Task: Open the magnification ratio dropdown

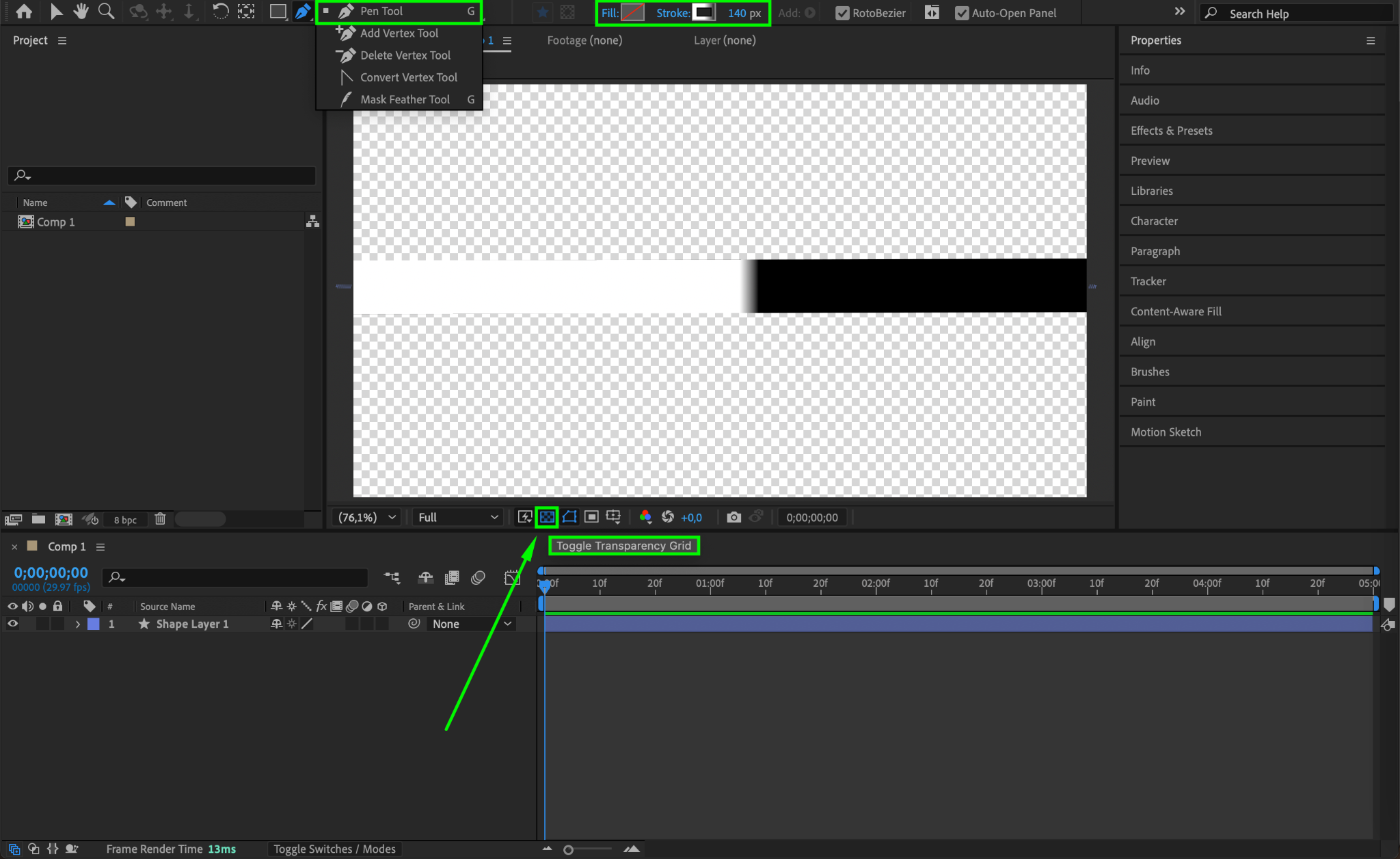Action: coord(367,518)
